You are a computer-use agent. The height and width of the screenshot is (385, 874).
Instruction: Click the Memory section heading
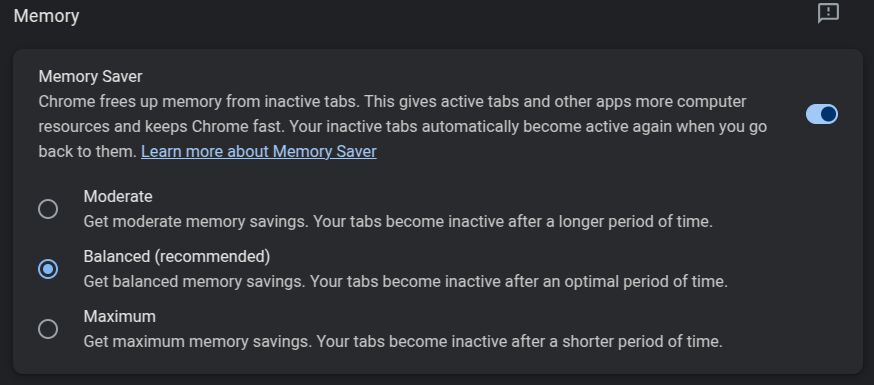pyautogui.click(x=46, y=16)
